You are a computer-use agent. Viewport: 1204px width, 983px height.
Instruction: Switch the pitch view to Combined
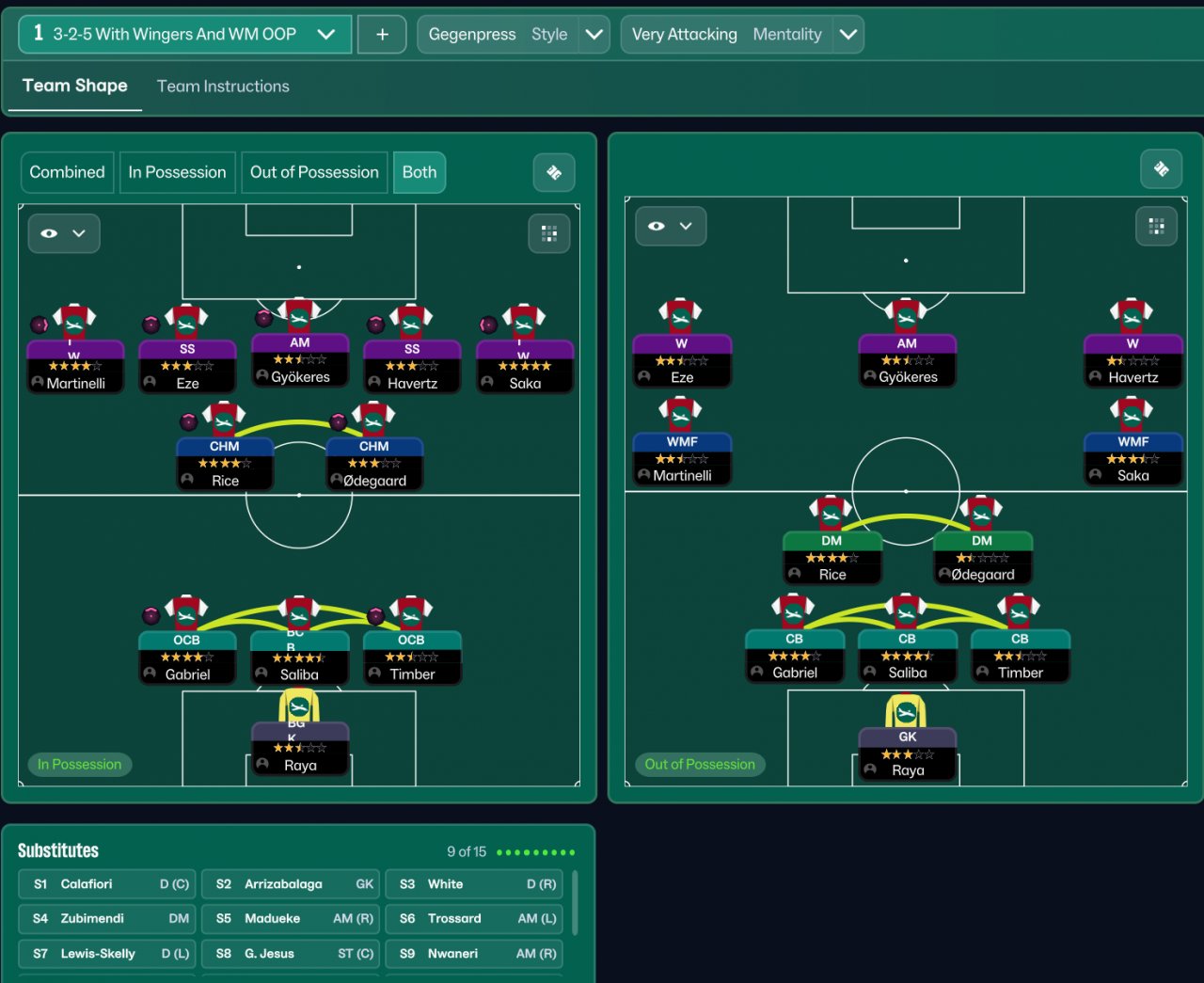coord(68,172)
